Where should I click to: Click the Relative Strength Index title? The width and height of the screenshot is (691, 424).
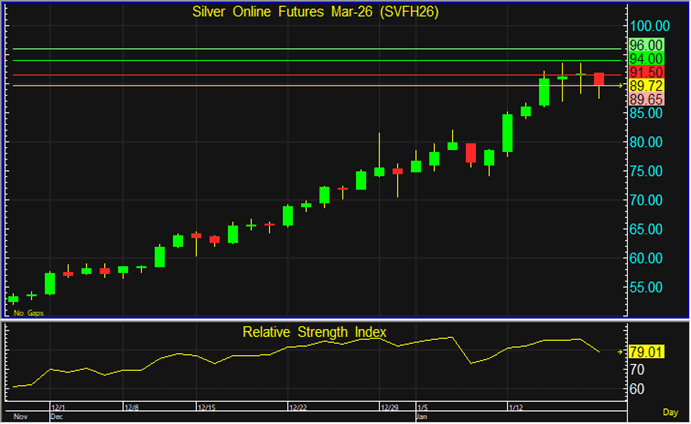314,331
